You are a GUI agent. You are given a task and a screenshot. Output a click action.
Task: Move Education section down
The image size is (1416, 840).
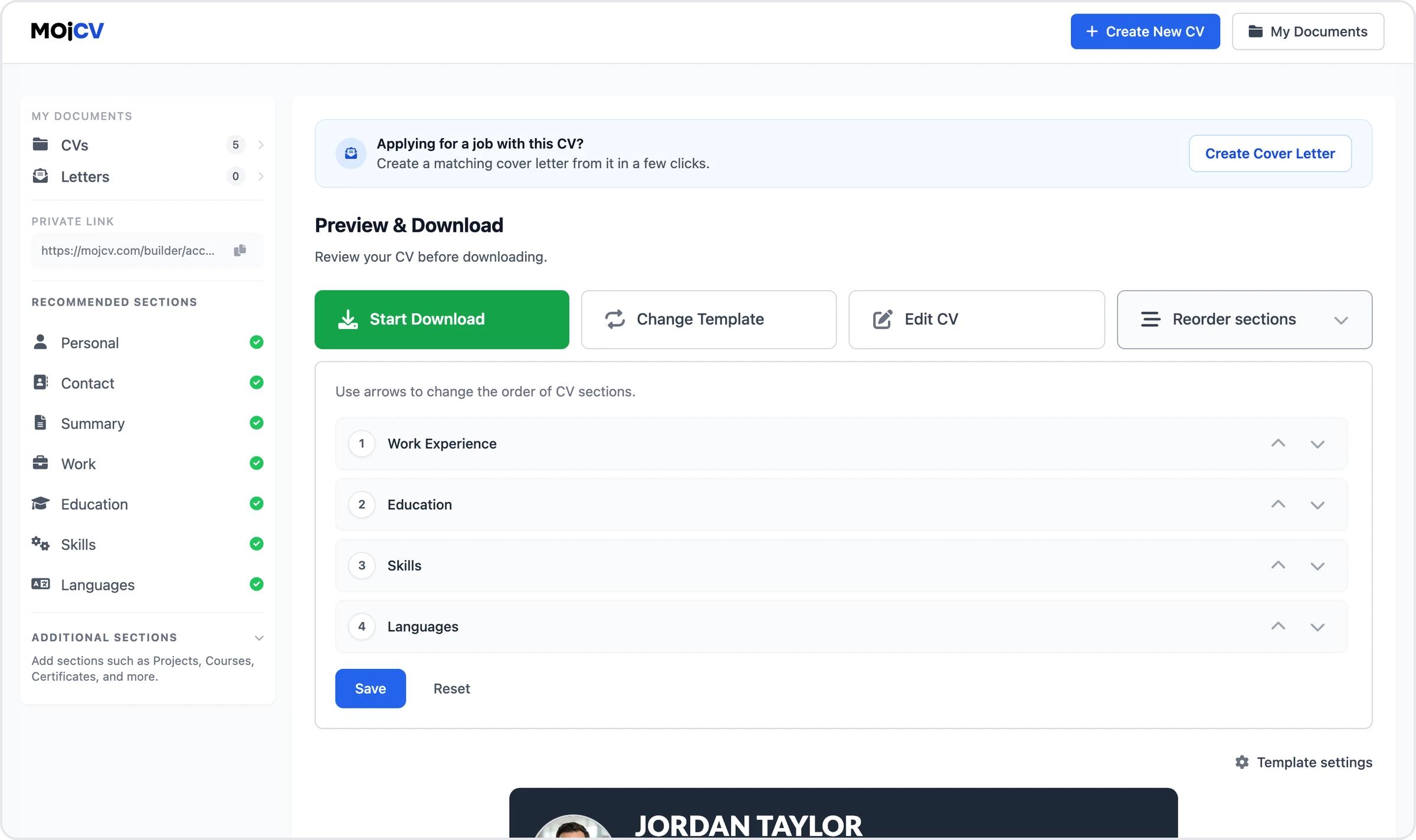click(1317, 506)
